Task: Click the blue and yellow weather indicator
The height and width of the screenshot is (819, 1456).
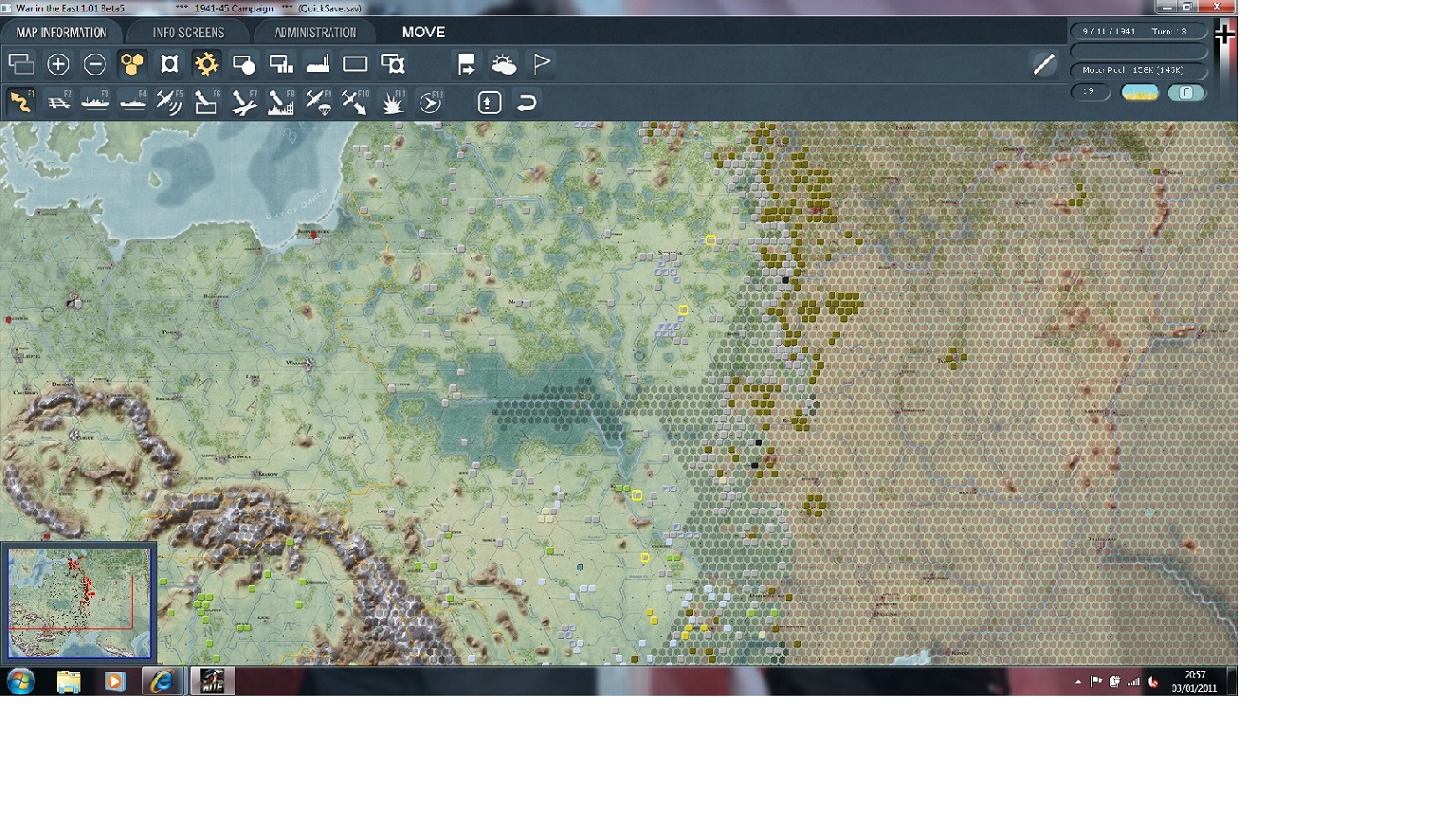Action: click(x=1140, y=92)
